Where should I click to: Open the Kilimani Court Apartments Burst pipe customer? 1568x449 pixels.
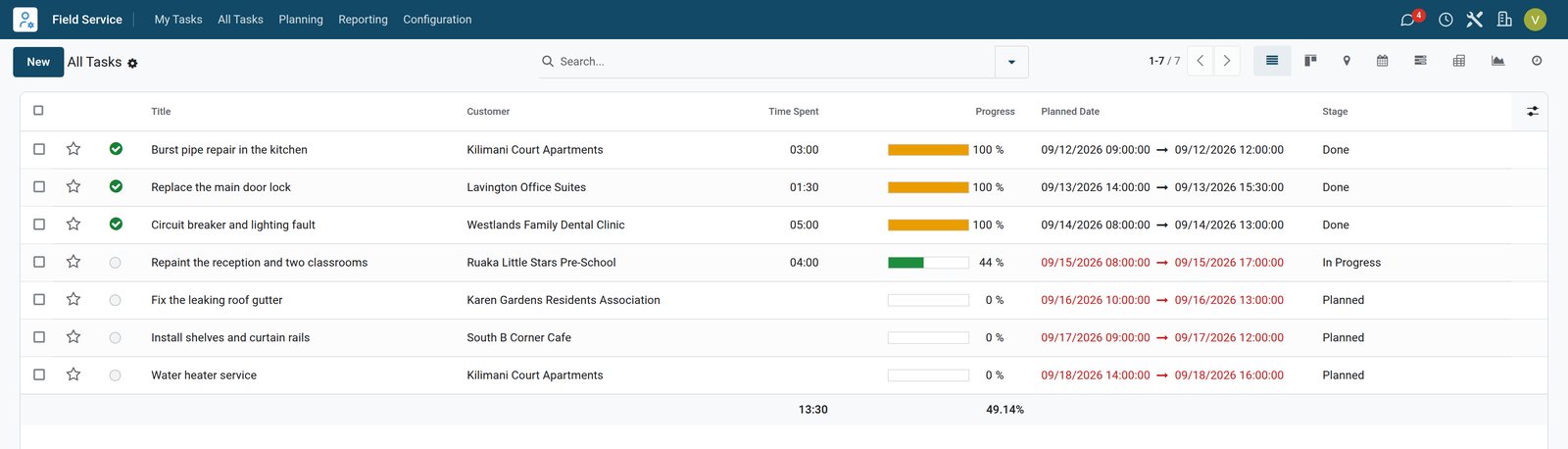[535, 150]
